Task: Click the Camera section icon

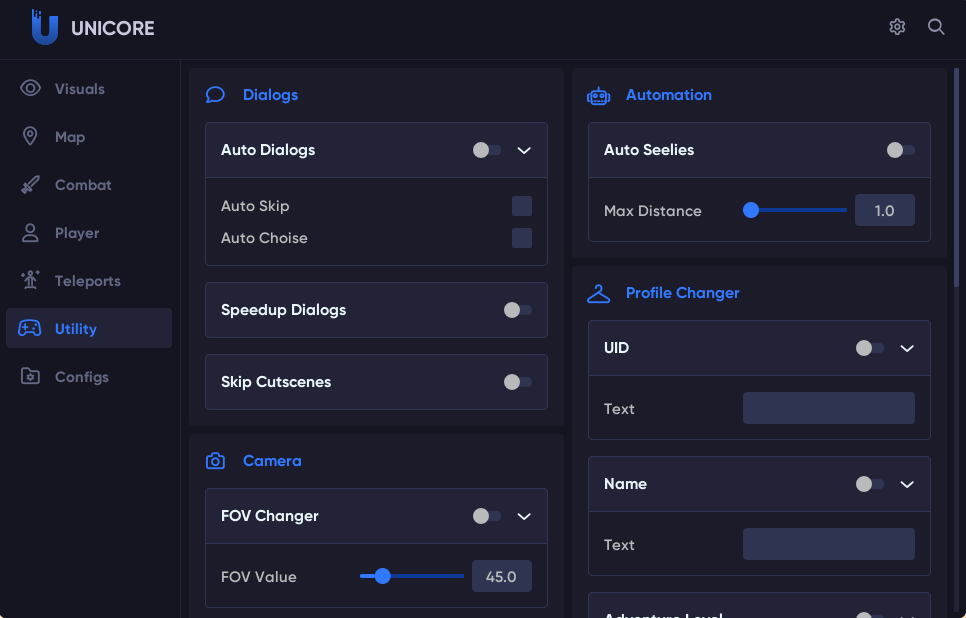Action: pyautogui.click(x=215, y=461)
